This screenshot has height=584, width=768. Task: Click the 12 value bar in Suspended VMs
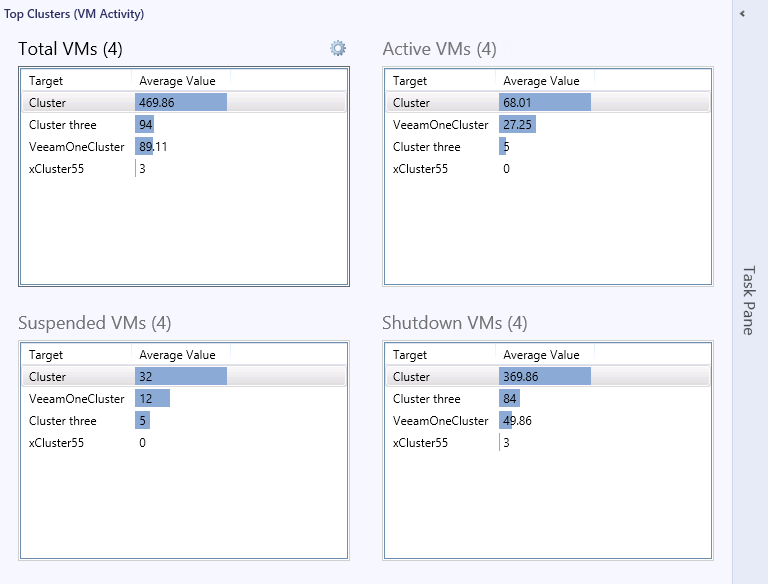[x=153, y=399]
